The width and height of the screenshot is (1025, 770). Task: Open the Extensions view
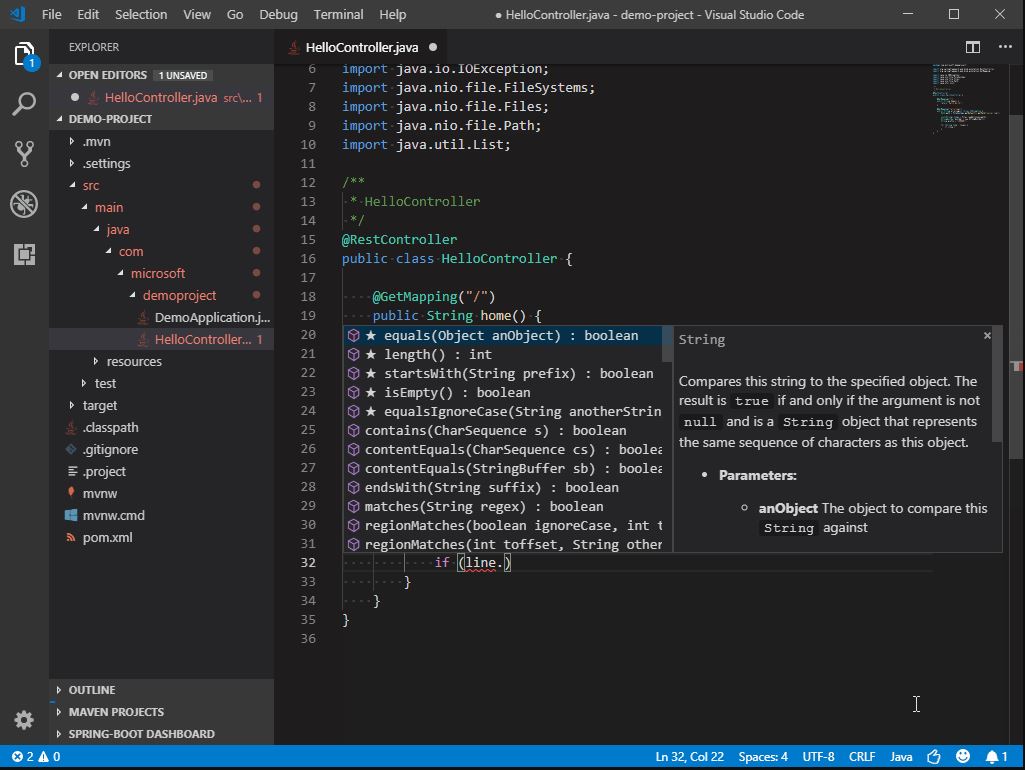(x=24, y=255)
